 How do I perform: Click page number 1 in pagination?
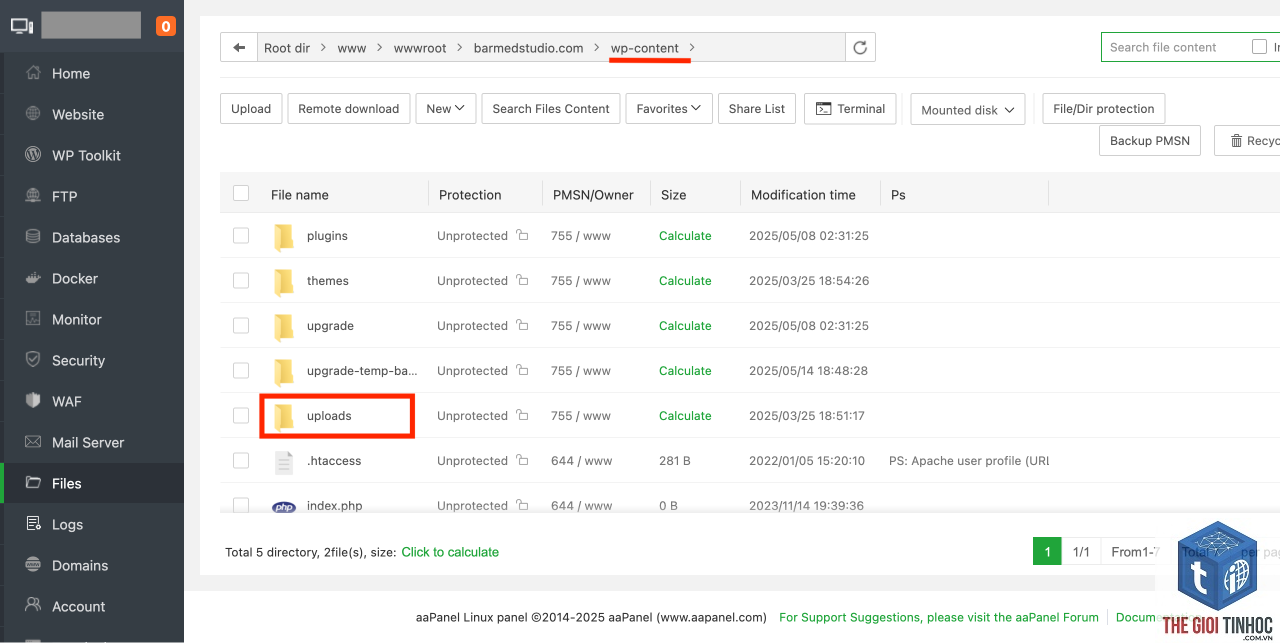coord(1047,552)
